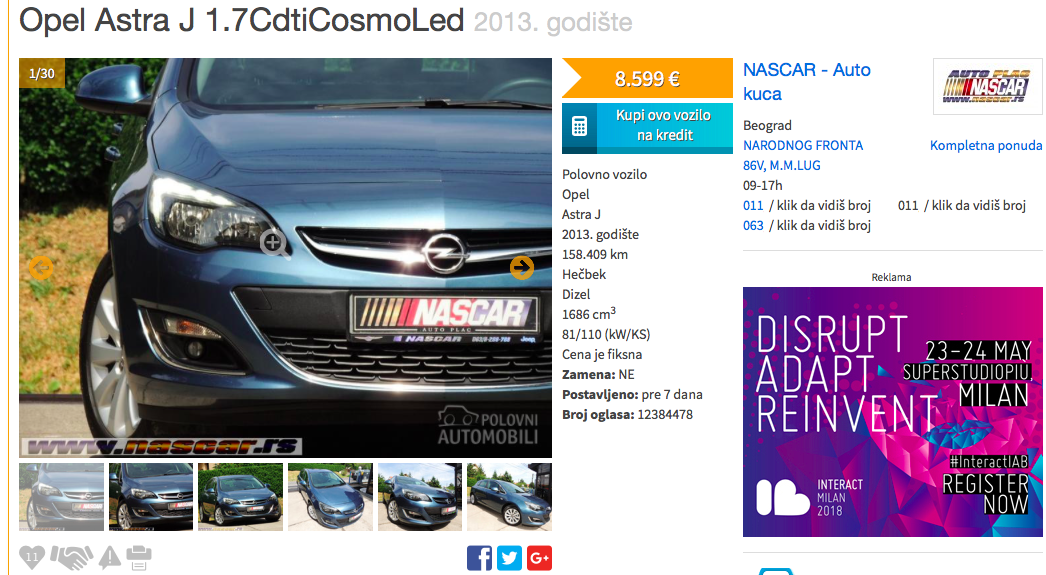Select the last thumbnail showing car side view

coord(509,497)
